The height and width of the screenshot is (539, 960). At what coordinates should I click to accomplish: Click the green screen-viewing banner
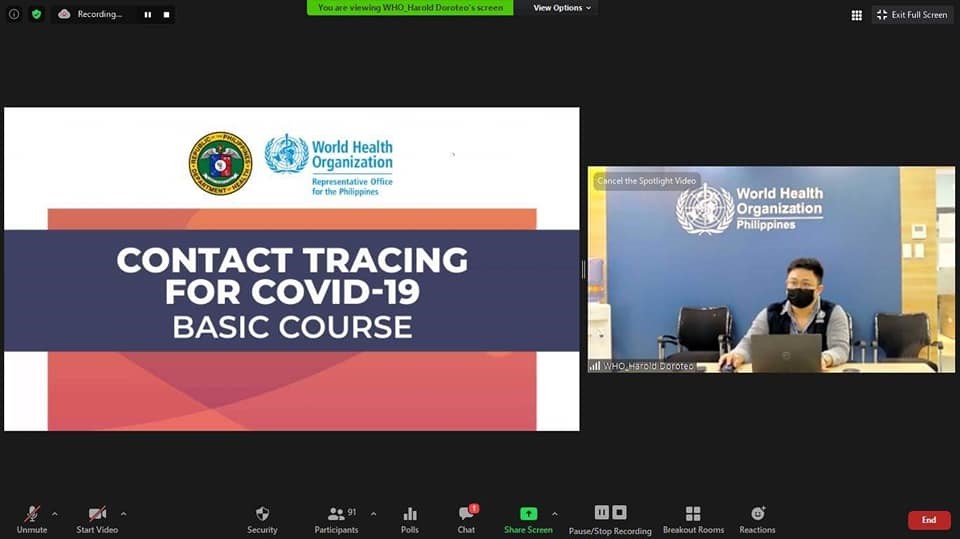(x=410, y=7)
